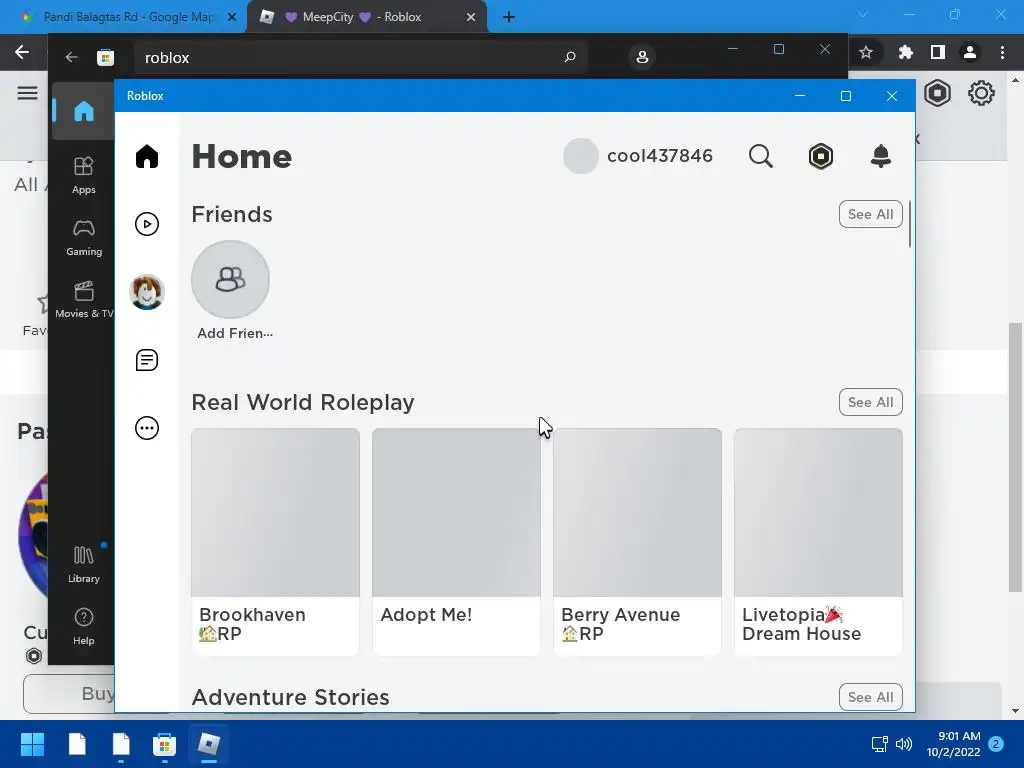The width and height of the screenshot is (1024, 768).
Task: Click See All for Real World Roleplay
Action: [871, 402]
